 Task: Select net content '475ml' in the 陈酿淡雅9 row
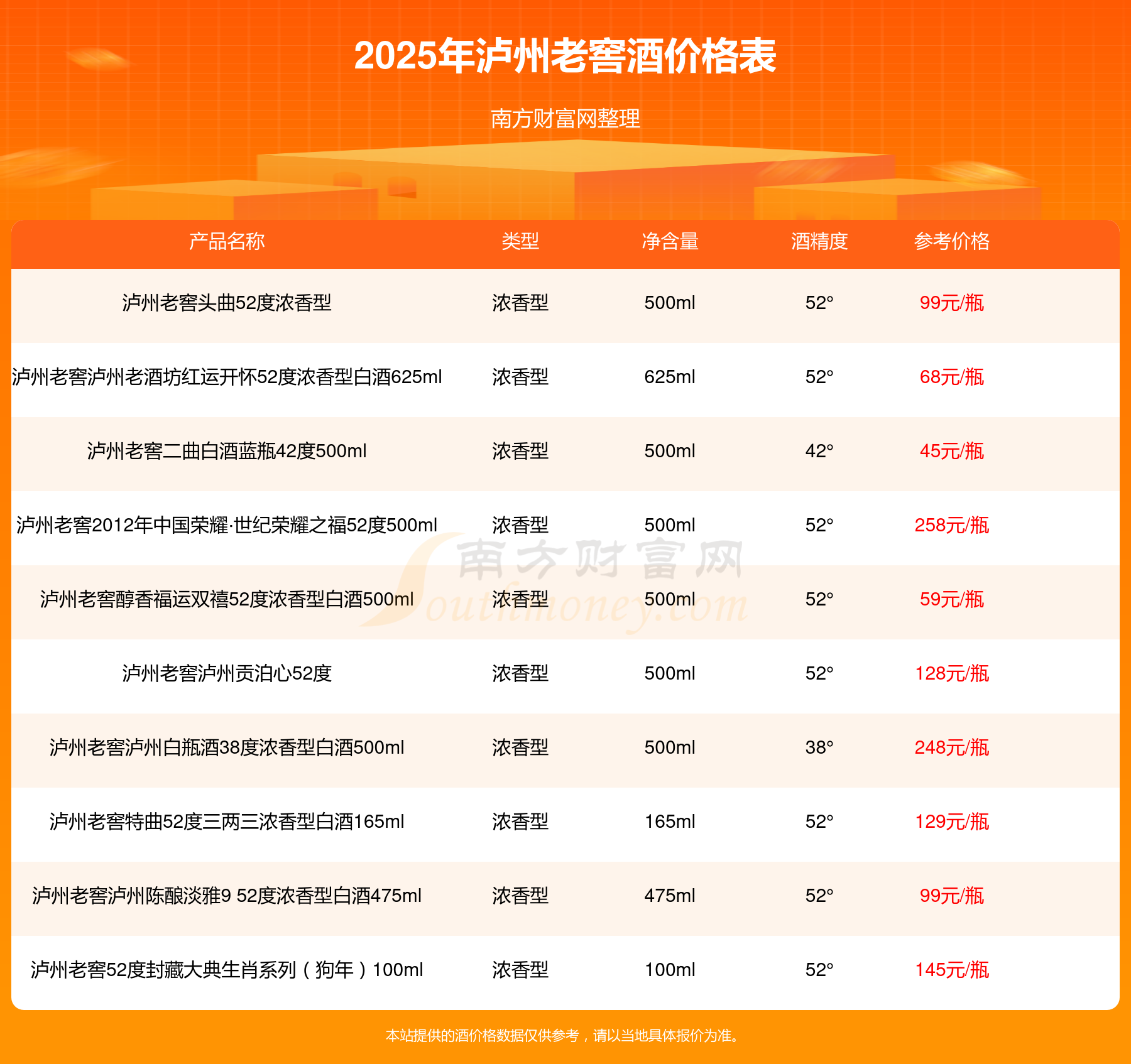point(670,896)
